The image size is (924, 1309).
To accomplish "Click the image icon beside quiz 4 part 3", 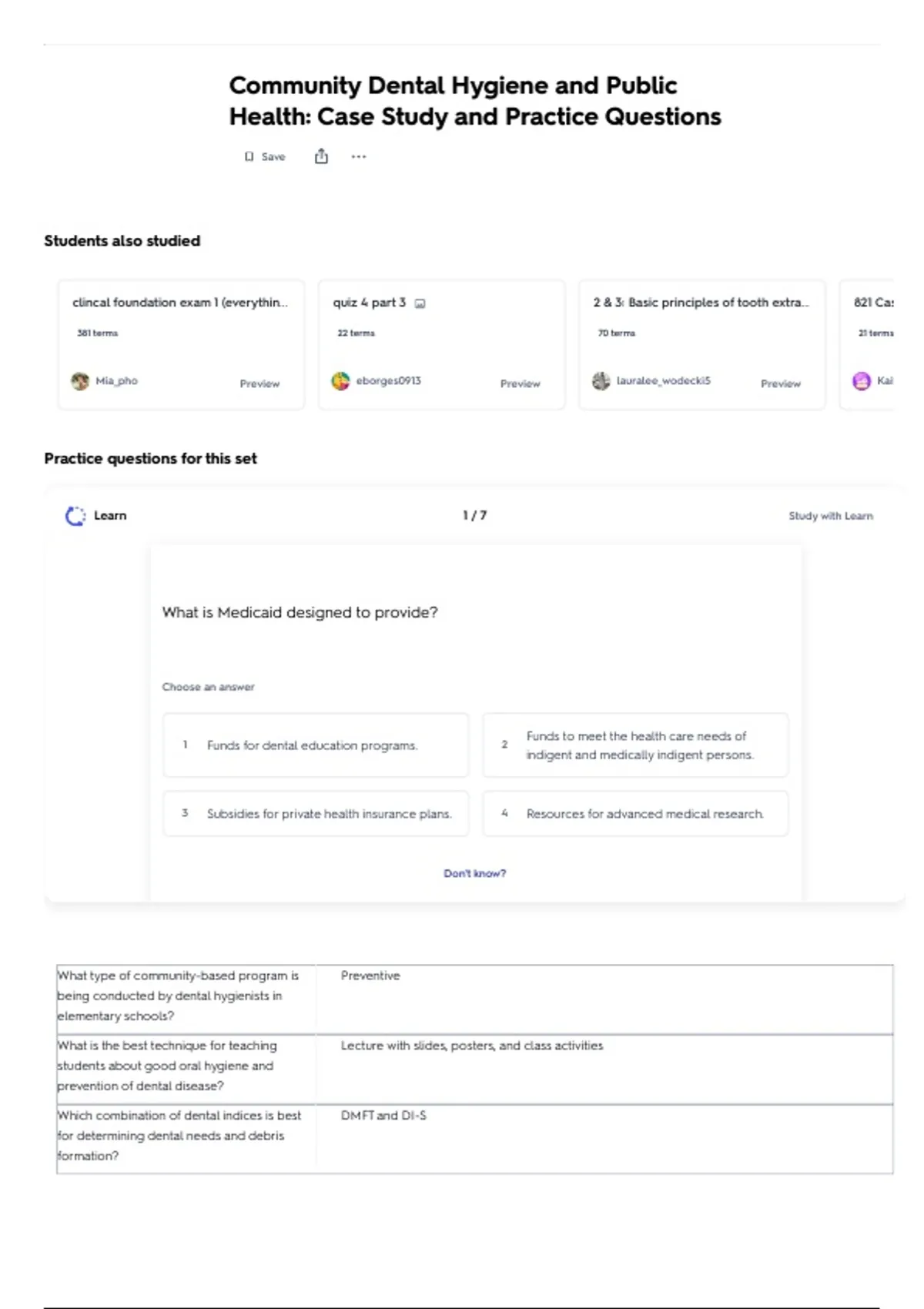I will (x=420, y=303).
